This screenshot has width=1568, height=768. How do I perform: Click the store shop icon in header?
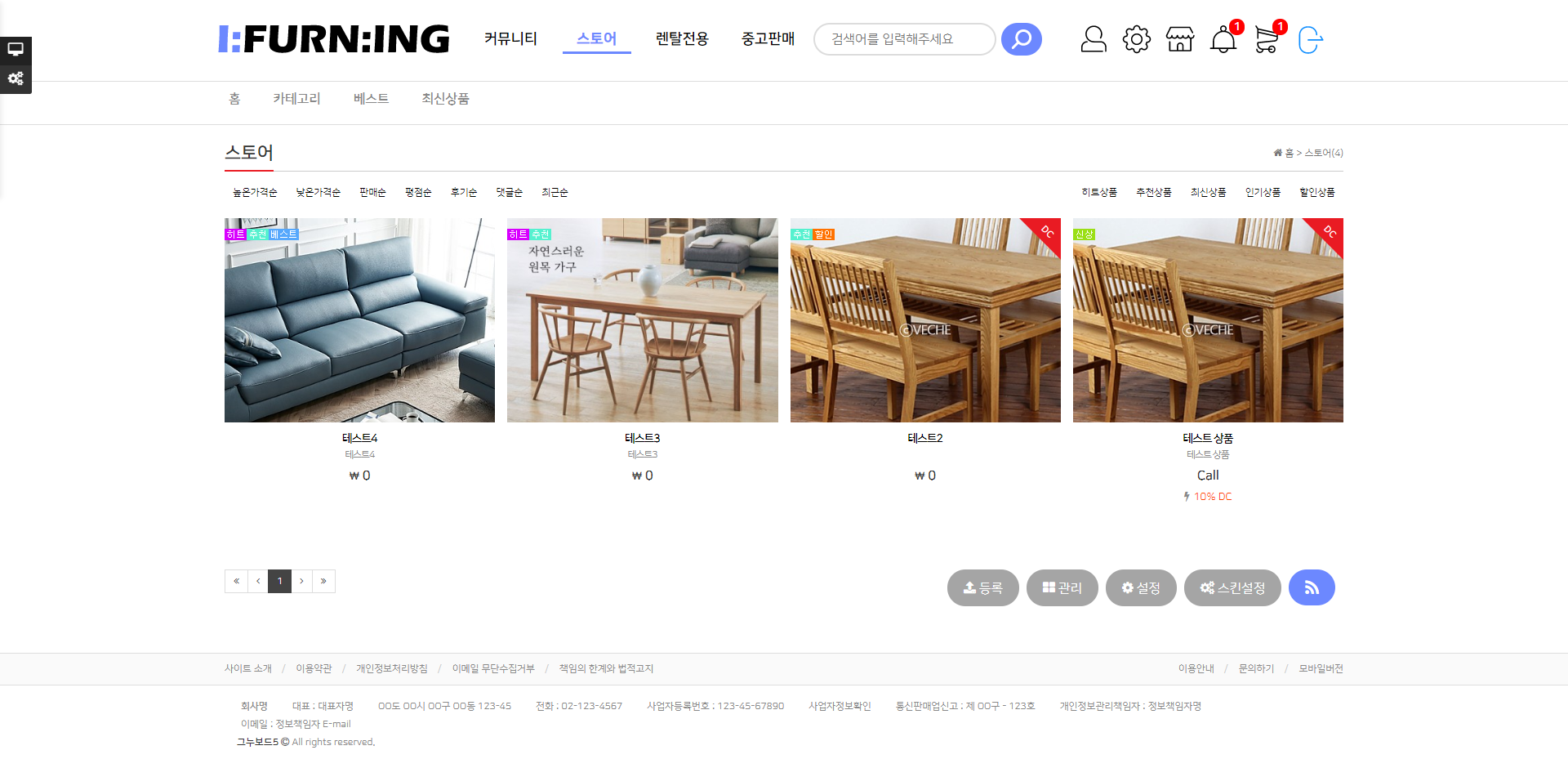1179,39
